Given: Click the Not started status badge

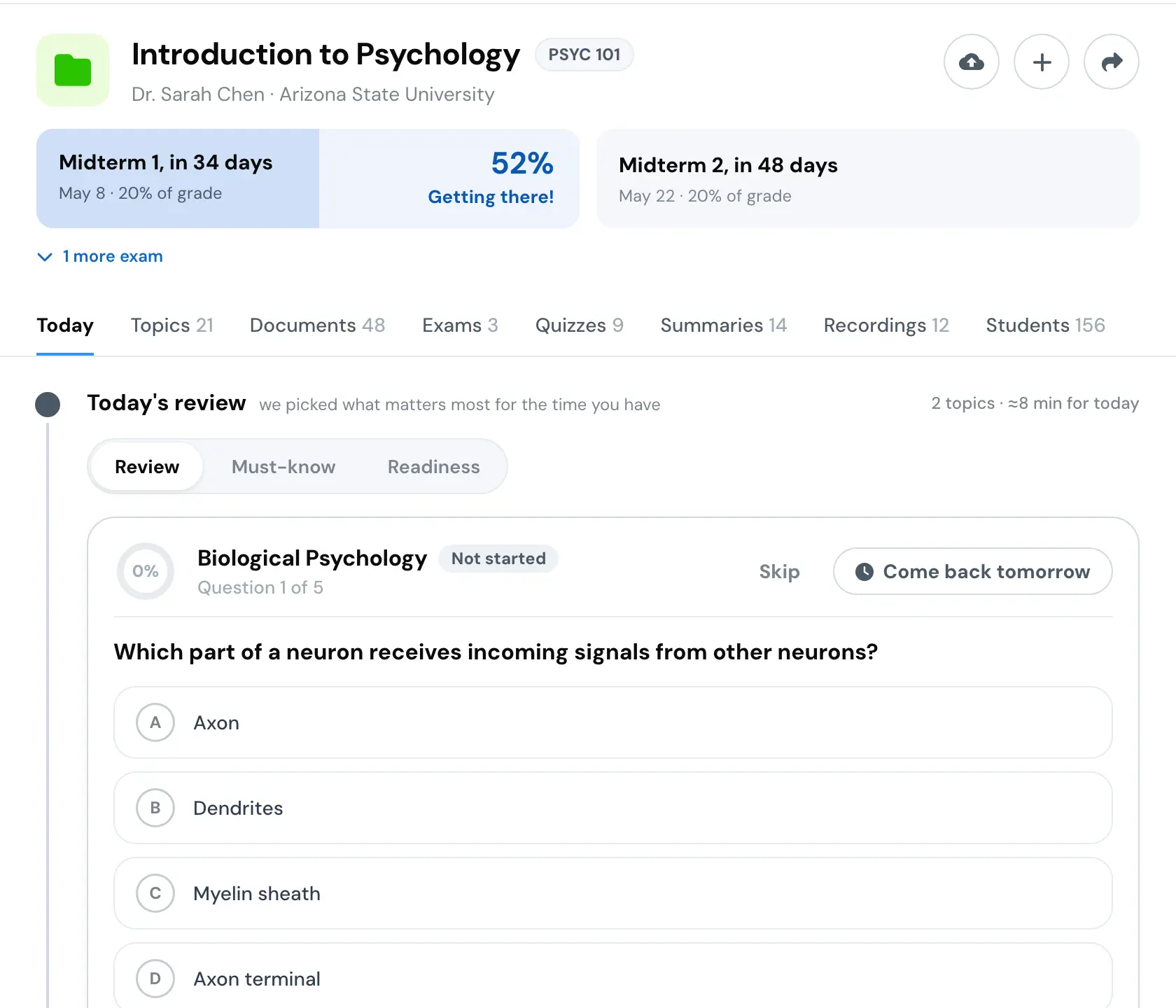Looking at the screenshot, I should coord(498,559).
